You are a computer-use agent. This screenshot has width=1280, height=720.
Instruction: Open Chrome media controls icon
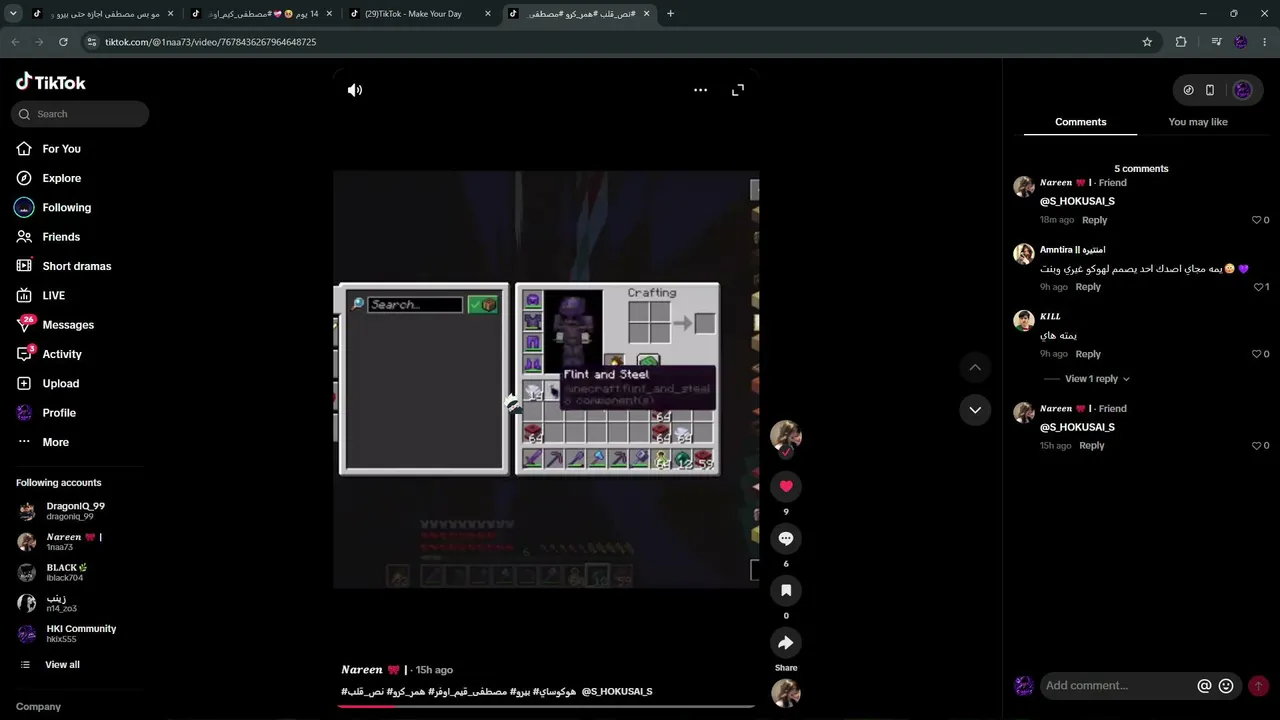[x=1216, y=42]
